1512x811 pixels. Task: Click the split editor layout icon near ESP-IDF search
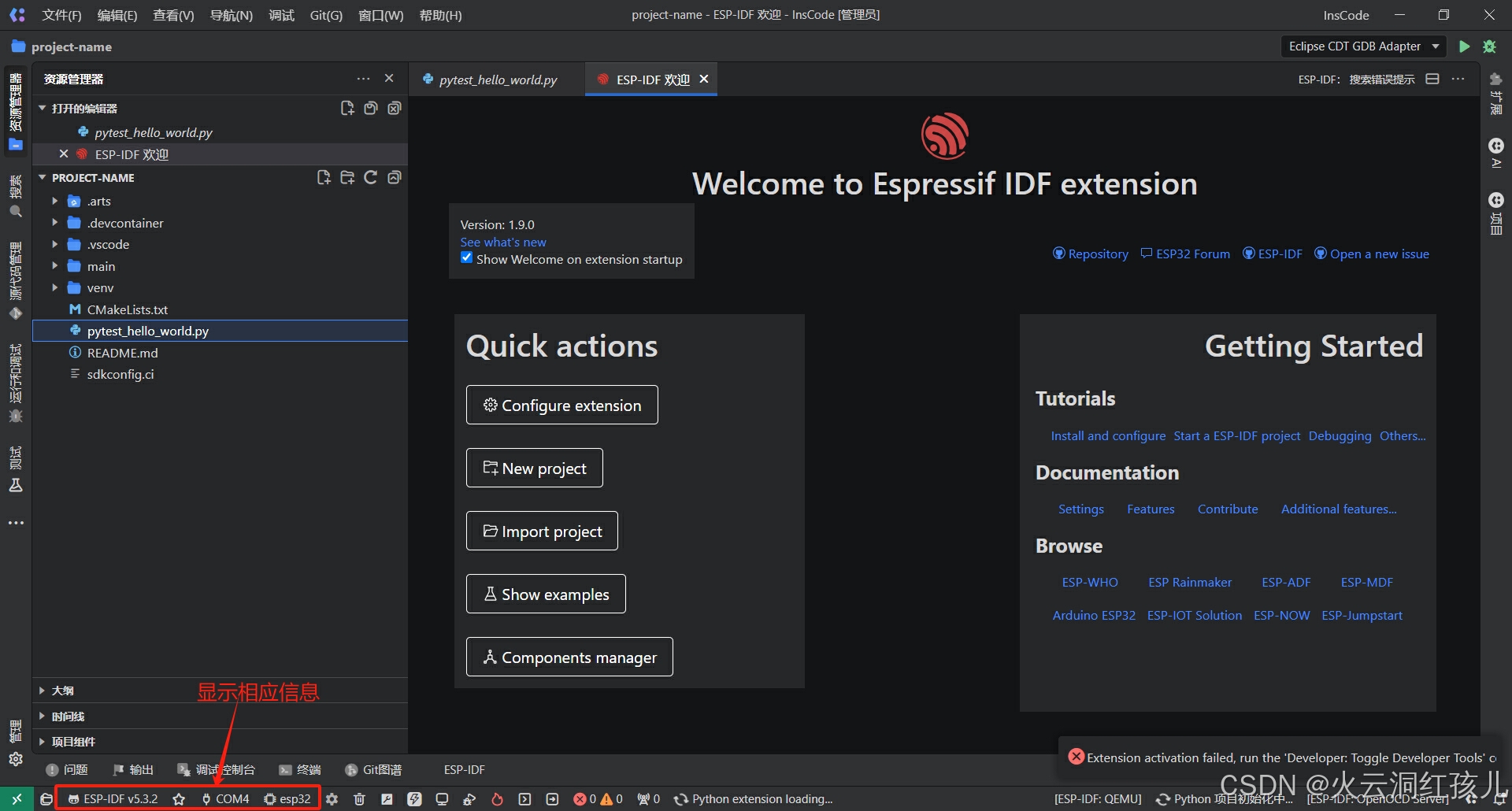1432,79
